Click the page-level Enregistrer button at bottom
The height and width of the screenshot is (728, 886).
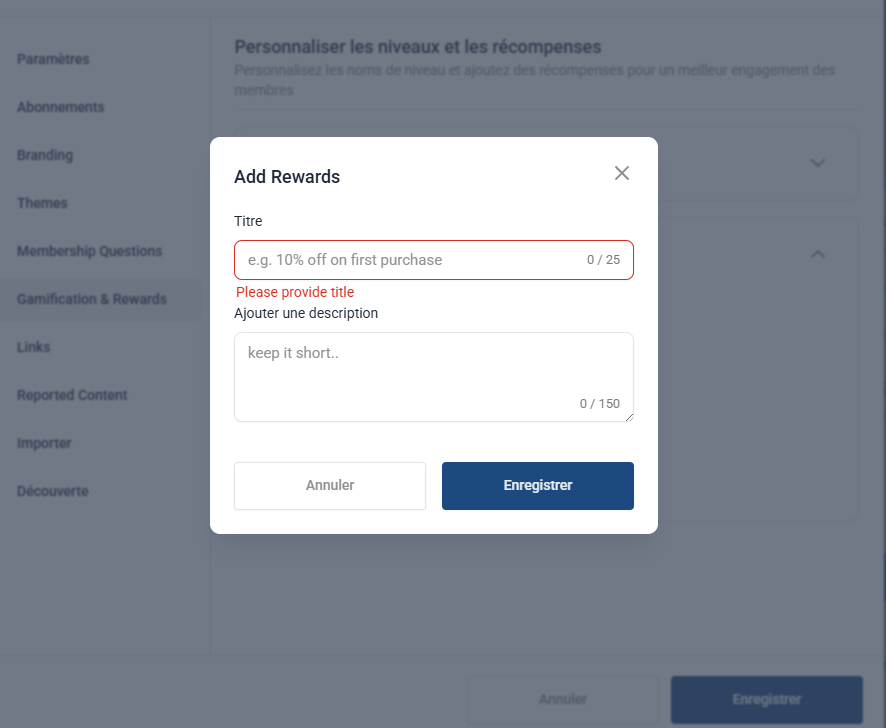pyautogui.click(x=766, y=699)
